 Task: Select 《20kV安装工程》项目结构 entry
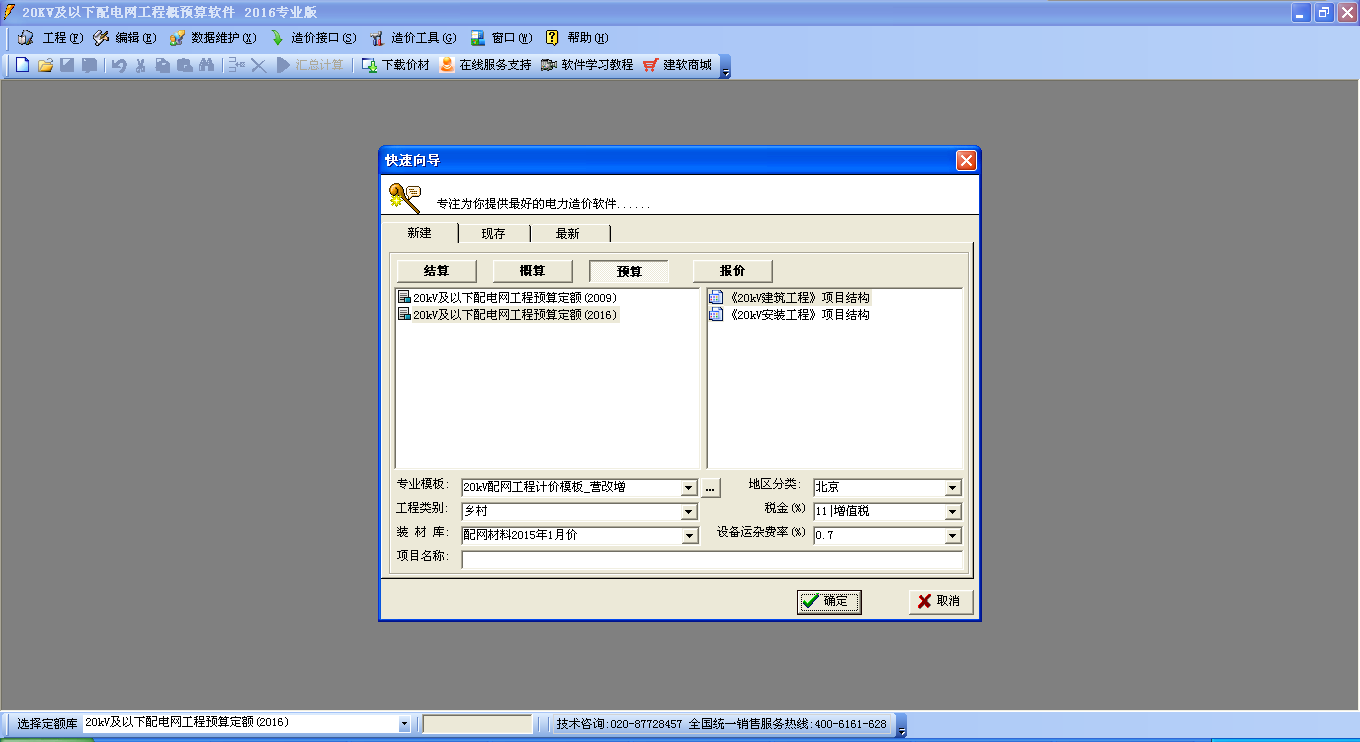790,314
